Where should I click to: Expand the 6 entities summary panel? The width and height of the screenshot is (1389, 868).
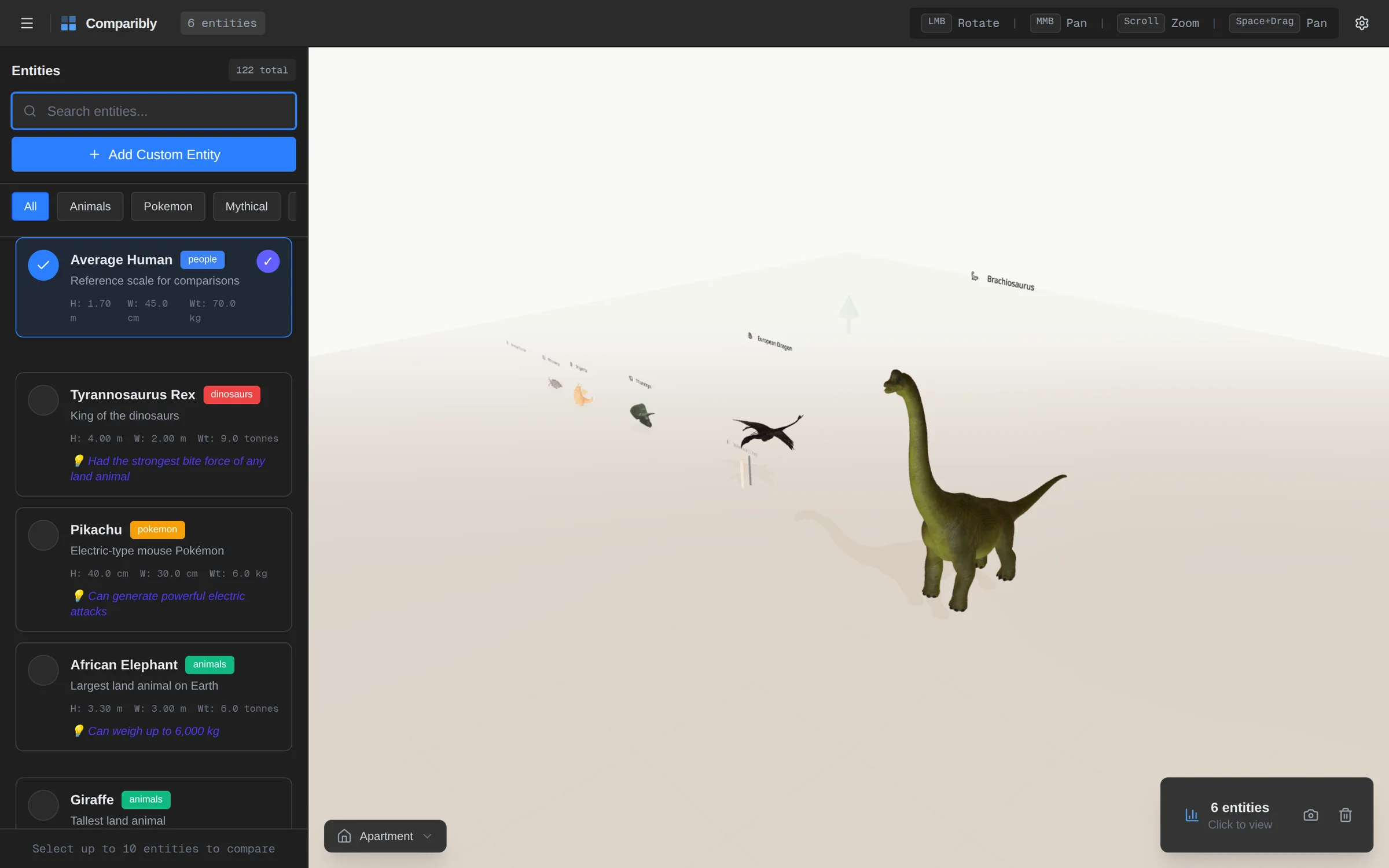tap(1239, 815)
